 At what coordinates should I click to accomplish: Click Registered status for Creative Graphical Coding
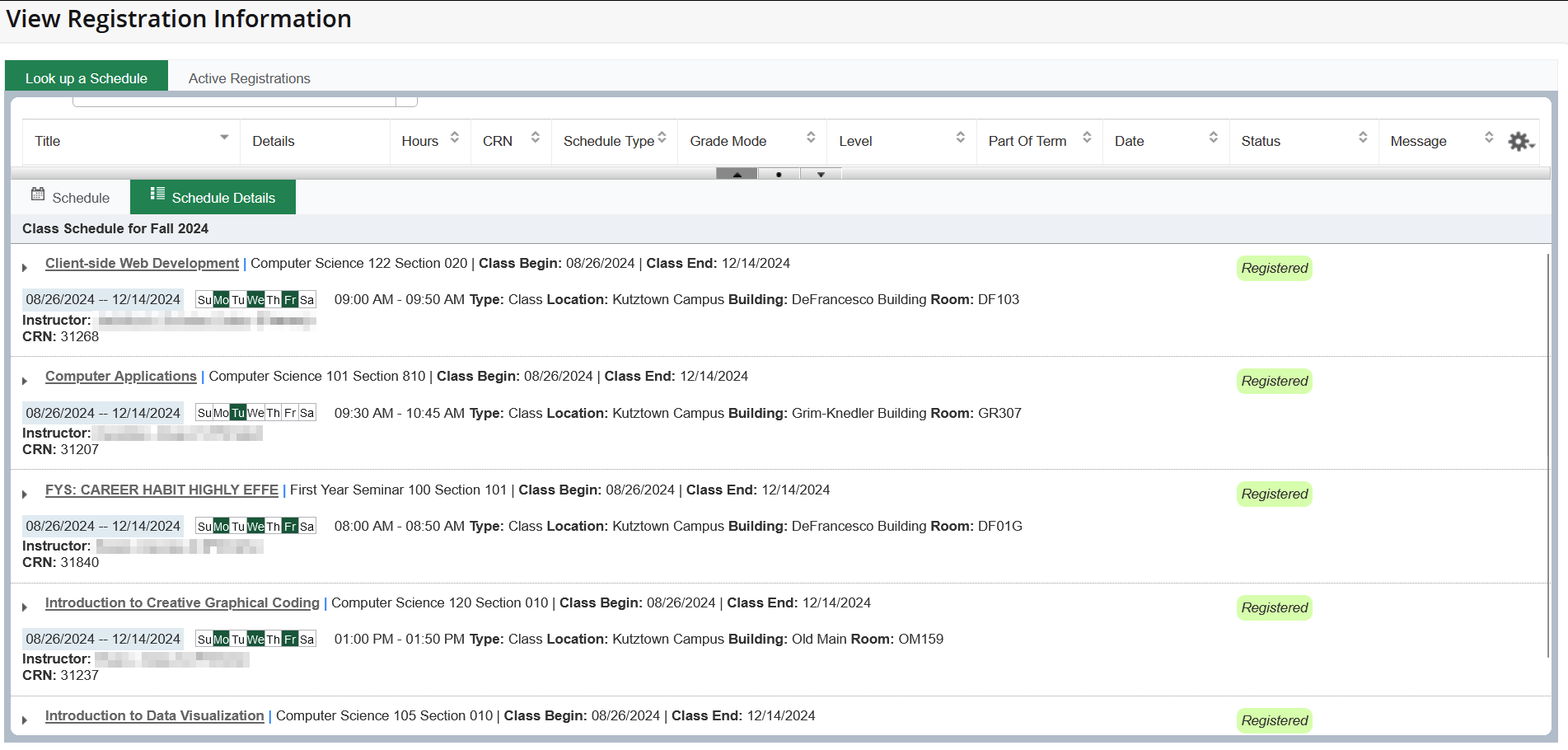coord(1274,607)
